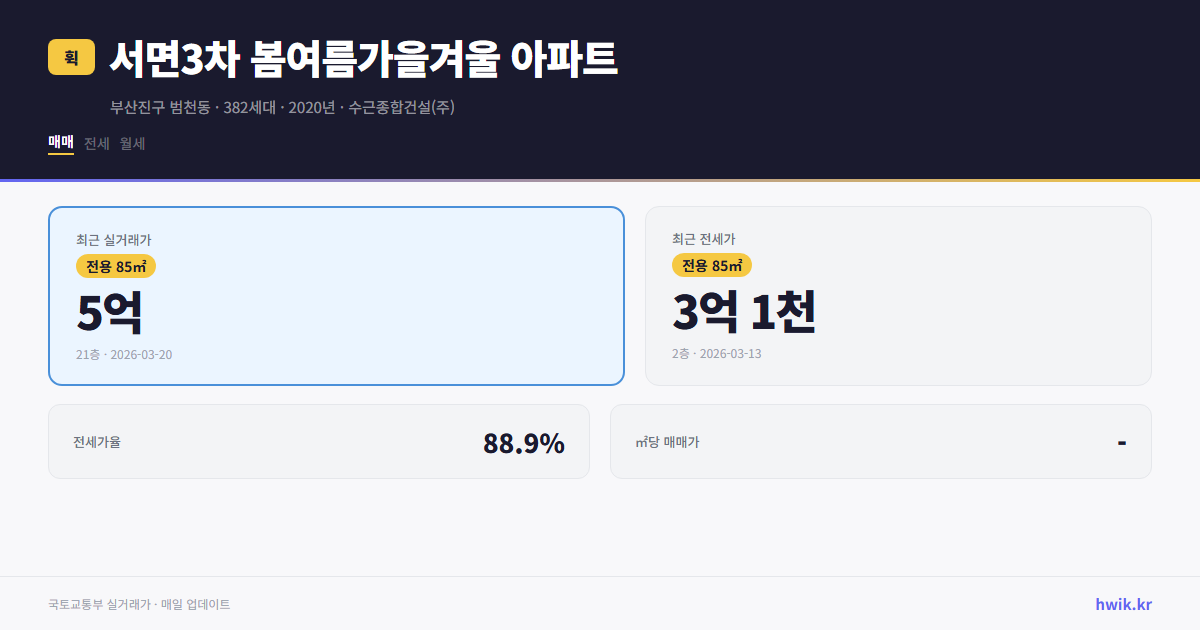Screen dimensions: 1200x630
Task: Click the 382세대 household count text
Action: 248,106
